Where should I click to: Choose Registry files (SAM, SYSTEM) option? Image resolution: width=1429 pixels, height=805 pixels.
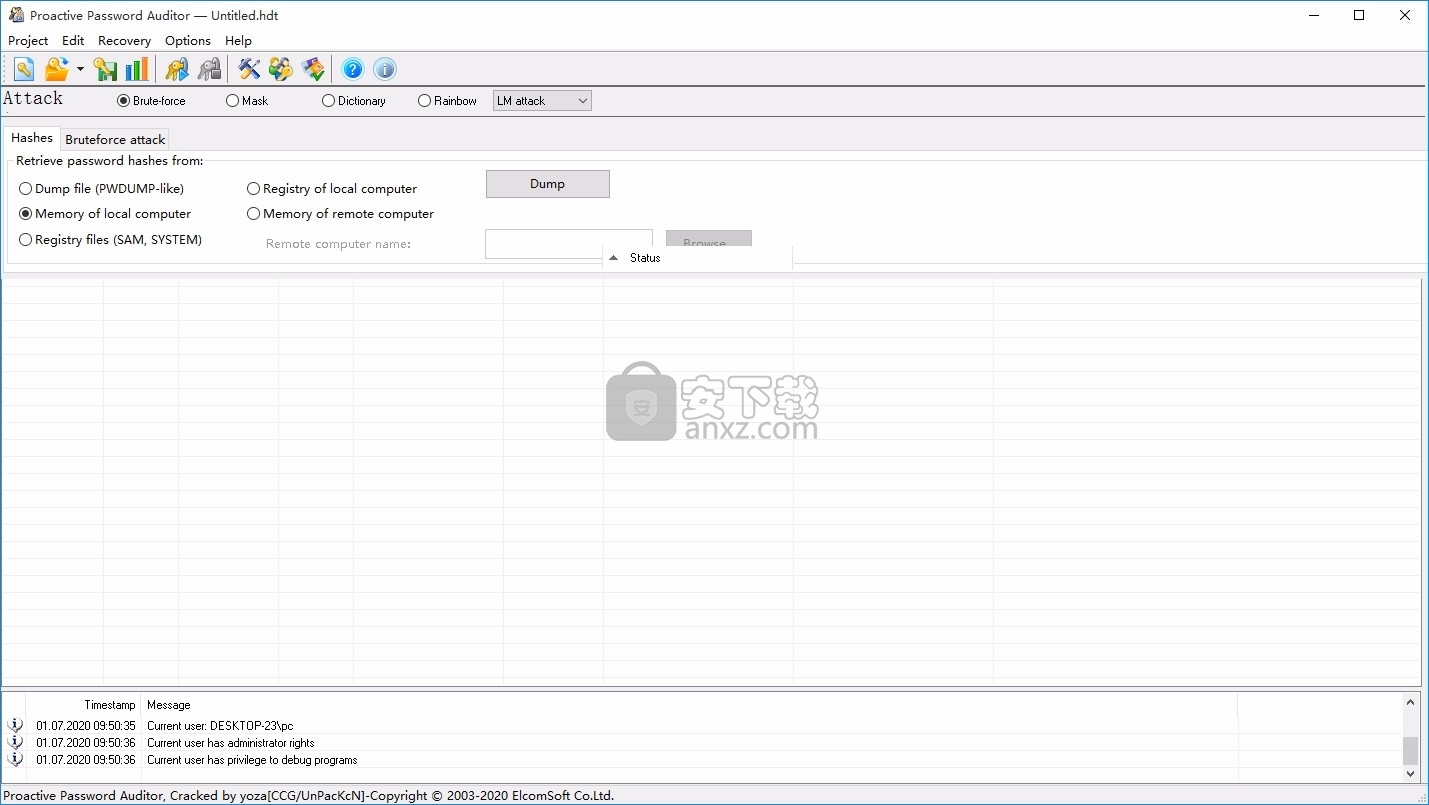tap(111, 239)
